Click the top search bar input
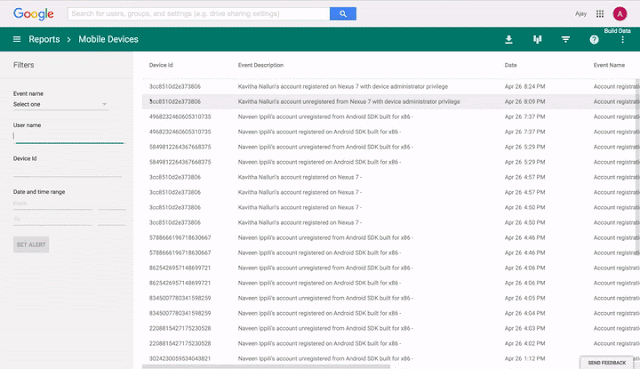This screenshot has width=640, height=369. tap(199, 13)
